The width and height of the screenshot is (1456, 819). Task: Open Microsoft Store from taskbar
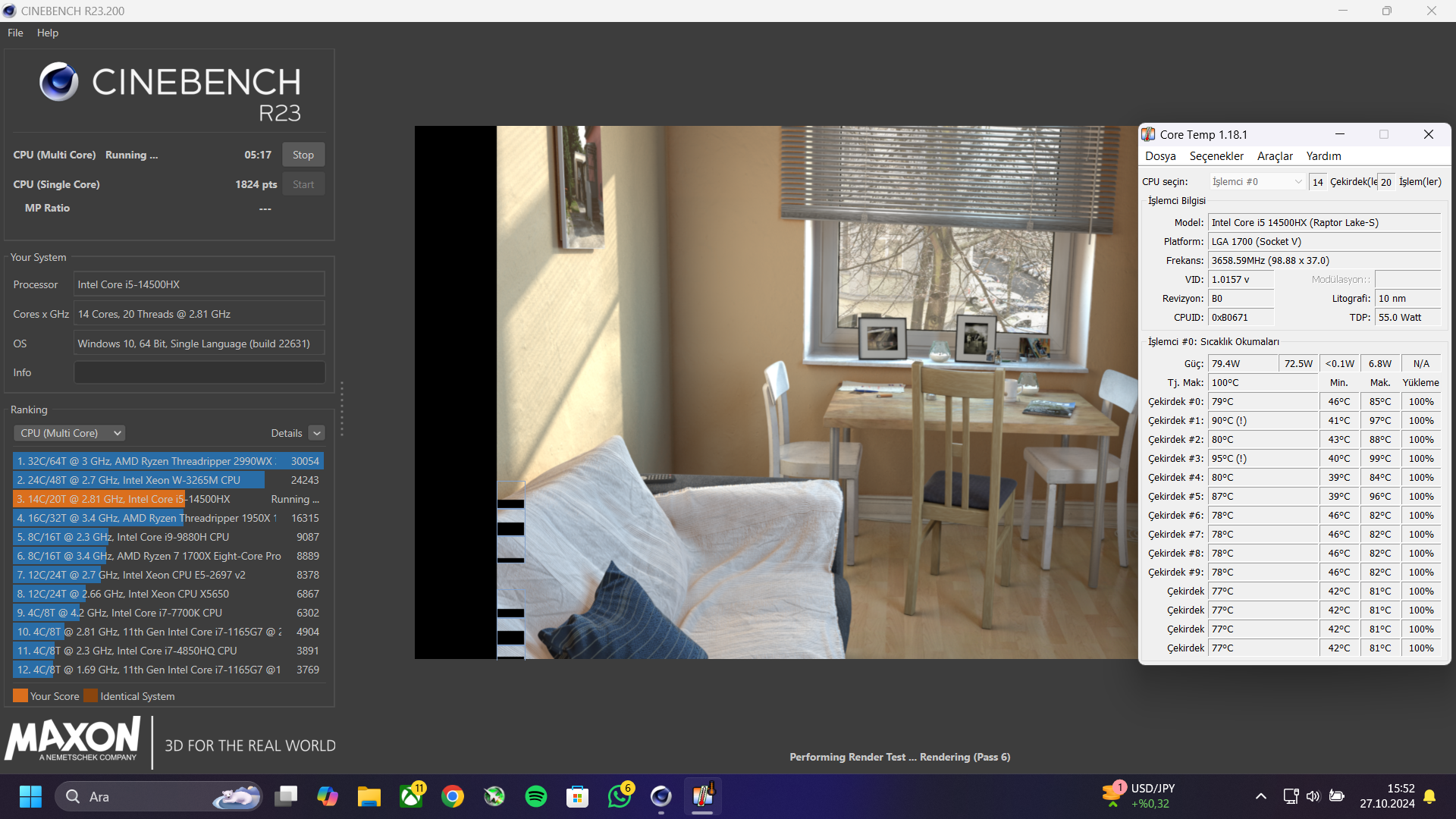coord(578,796)
